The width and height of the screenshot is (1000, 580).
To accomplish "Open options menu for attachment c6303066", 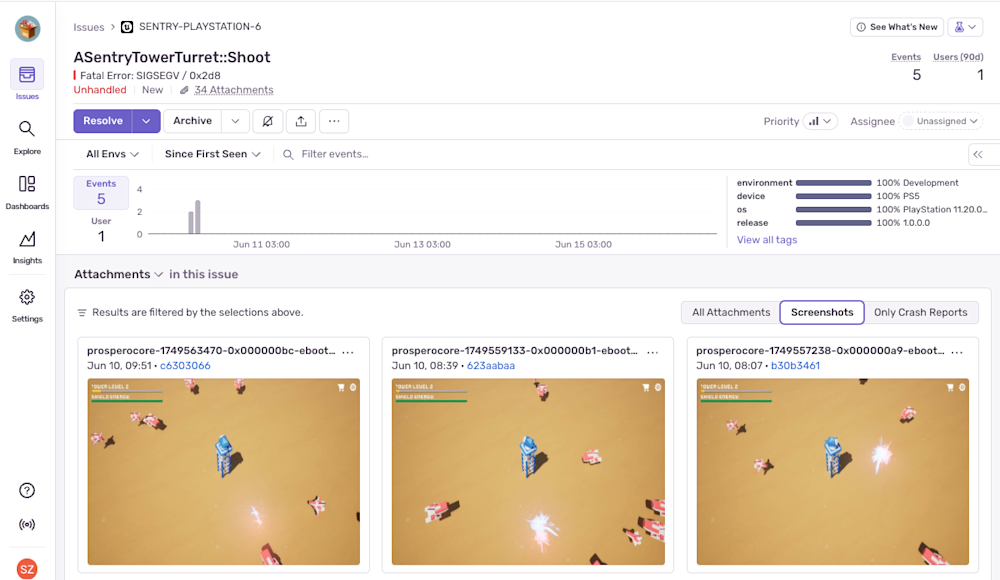I will coord(348,352).
